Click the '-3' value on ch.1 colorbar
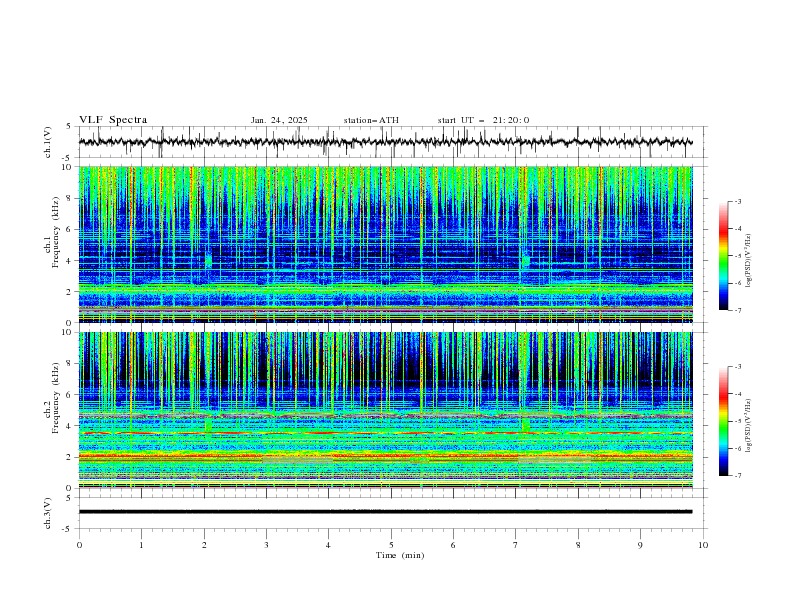This screenshot has width=792, height=612. point(737,201)
